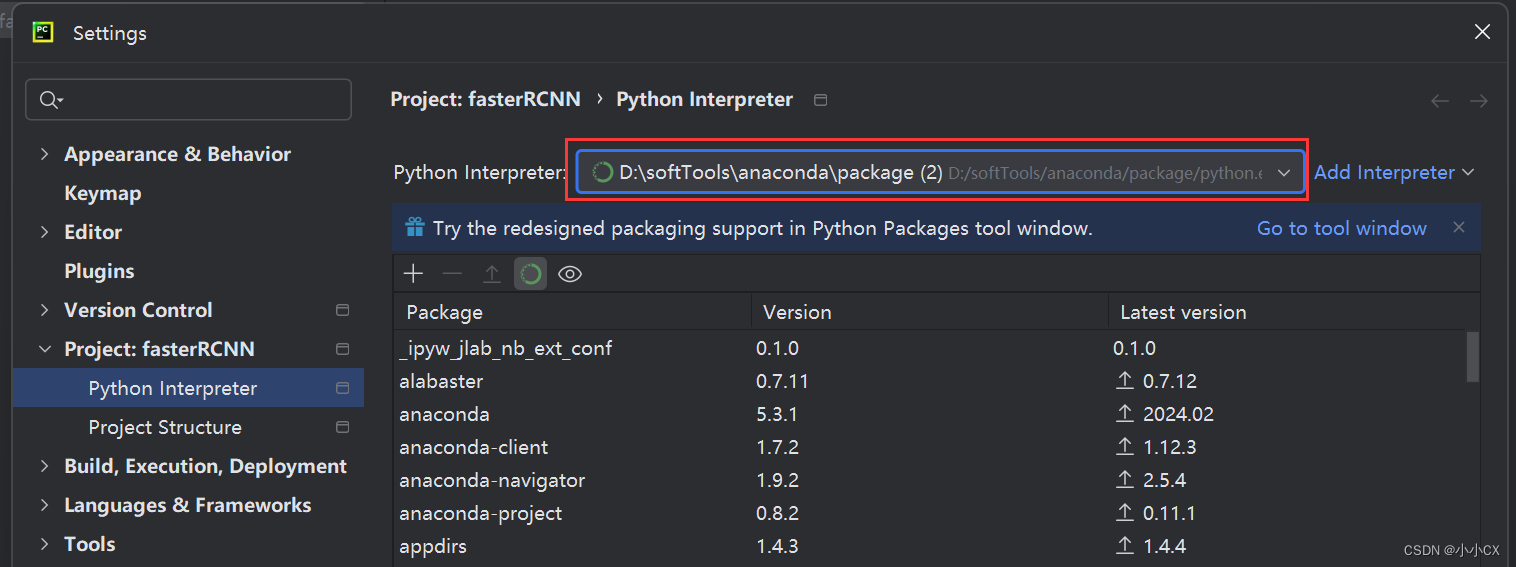Screen dimensions: 1516x567
Task: Open the Plugins settings page
Action: click(99, 271)
